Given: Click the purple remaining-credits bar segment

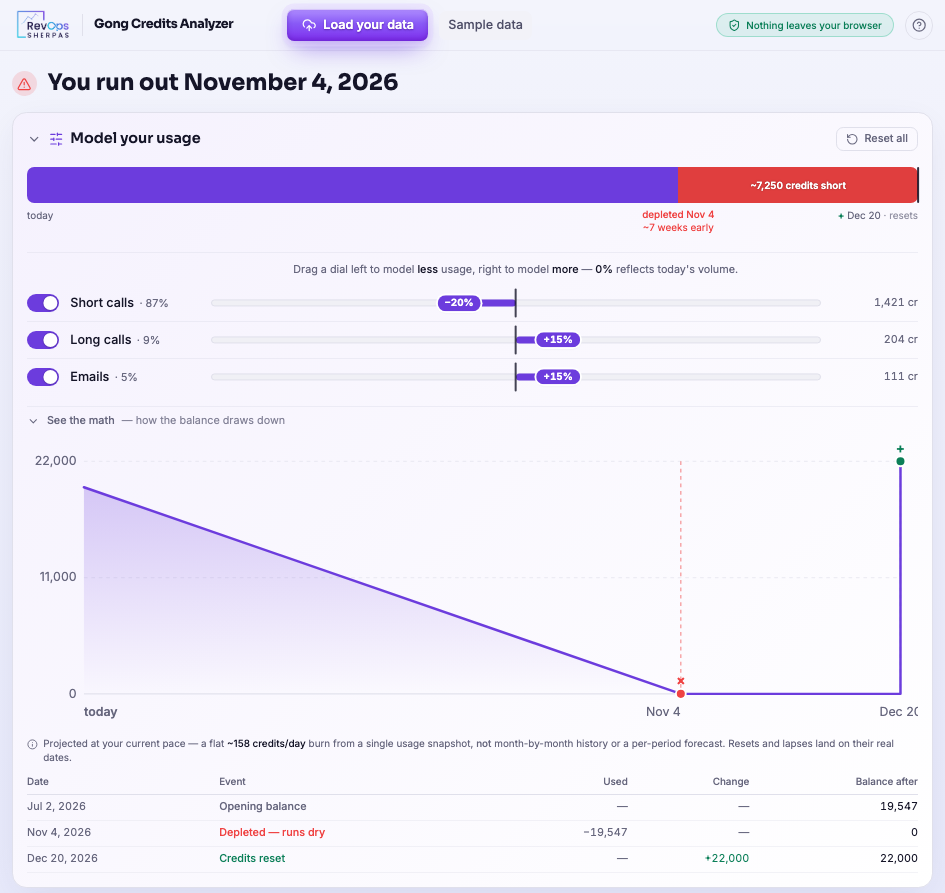Looking at the screenshot, I should (353, 185).
